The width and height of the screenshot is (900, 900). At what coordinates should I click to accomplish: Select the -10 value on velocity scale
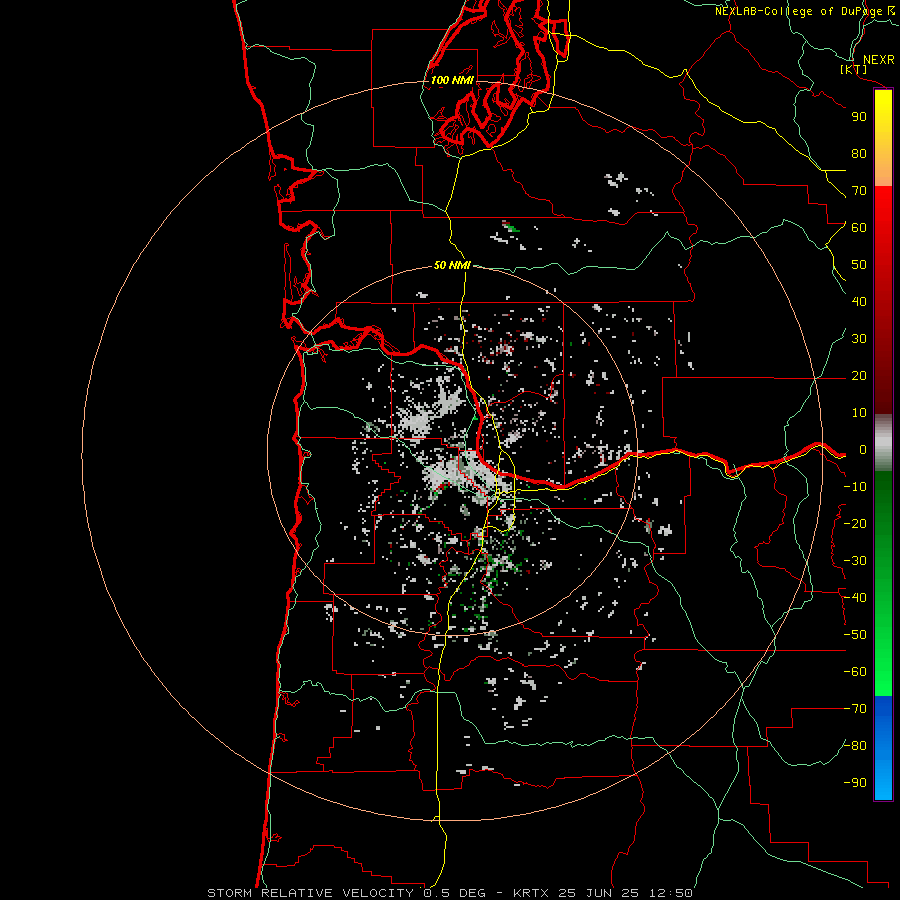855,487
